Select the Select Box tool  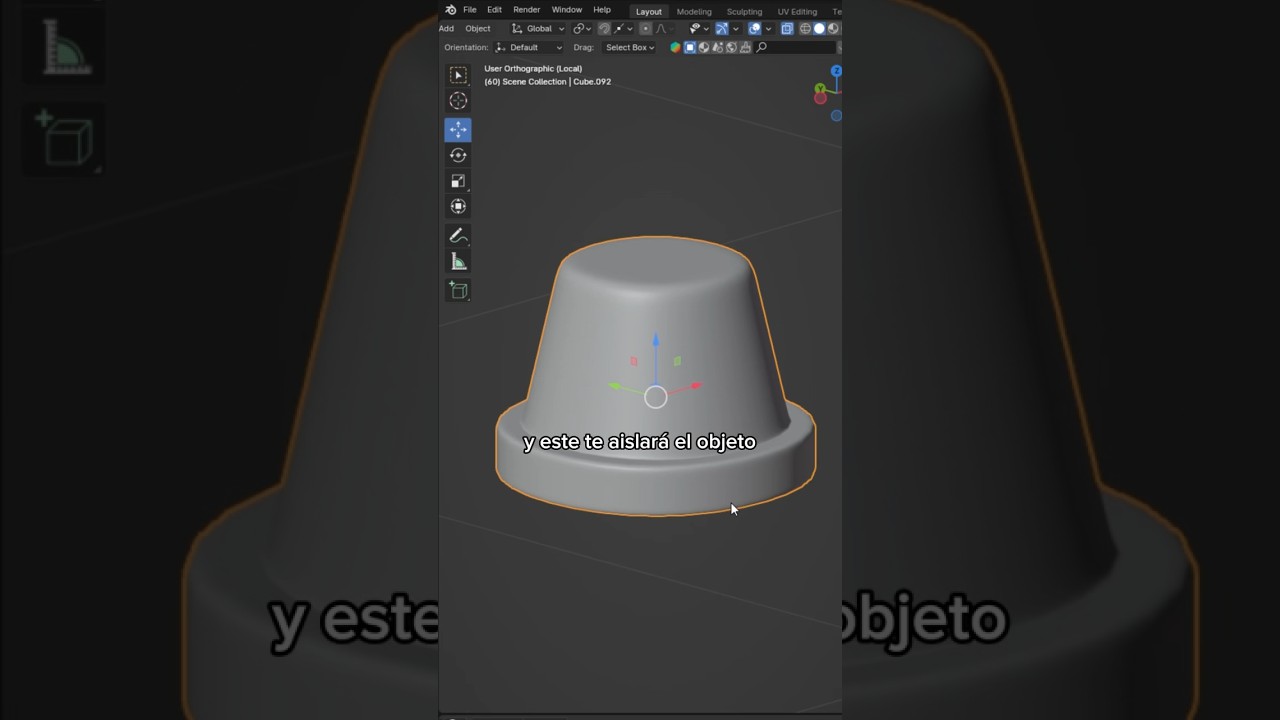pos(458,75)
